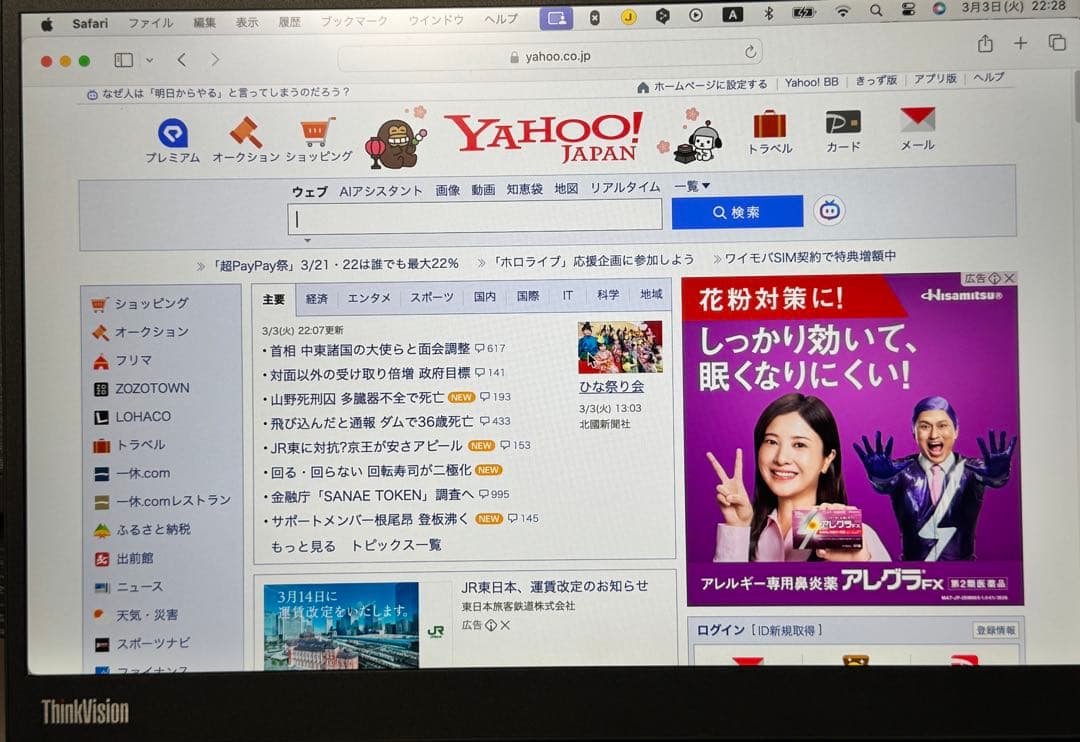Expand the 一覧 search category dropdown

tap(692, 186)
